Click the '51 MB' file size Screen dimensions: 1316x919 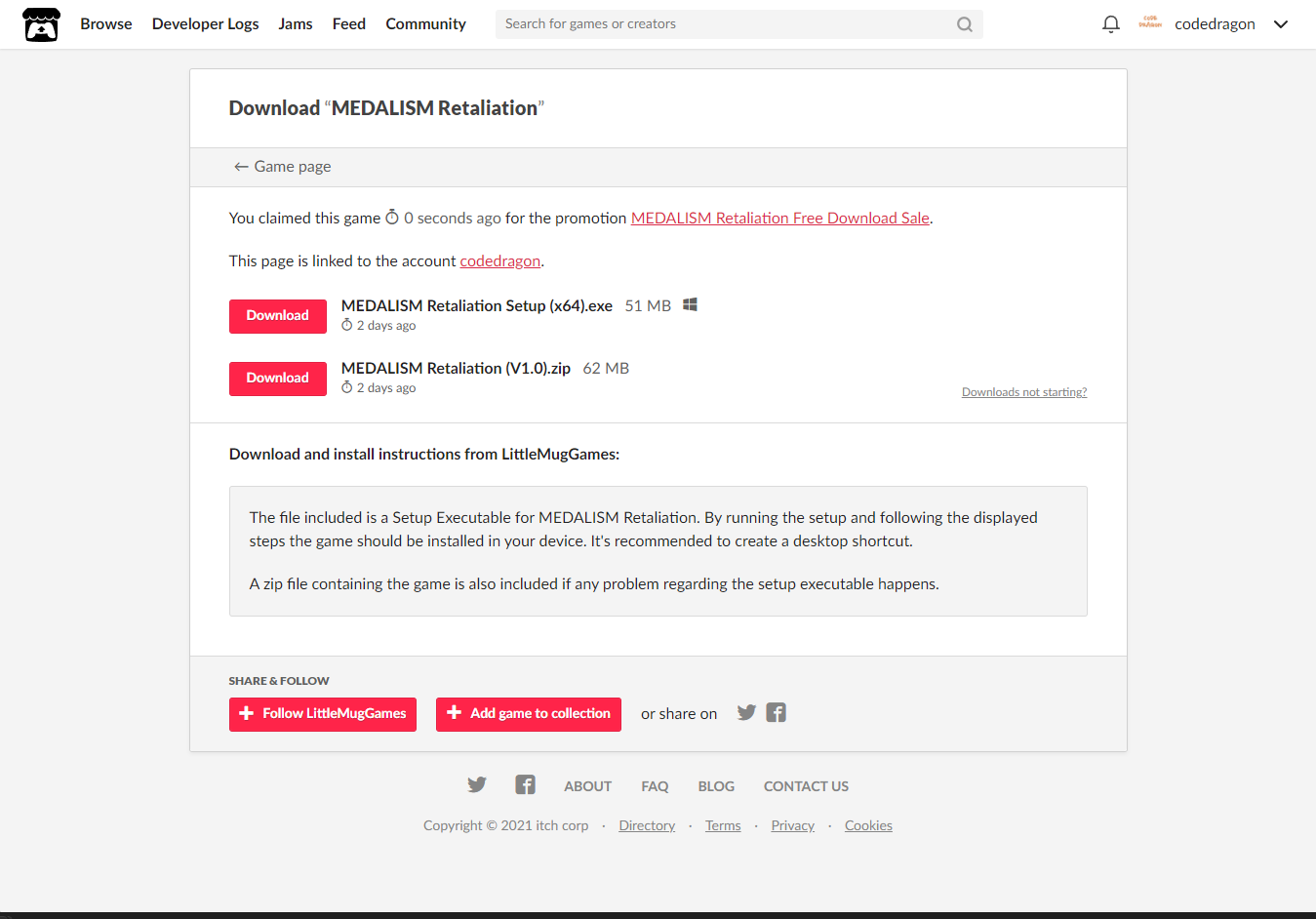pyautogui.click(x=648, y=306)
